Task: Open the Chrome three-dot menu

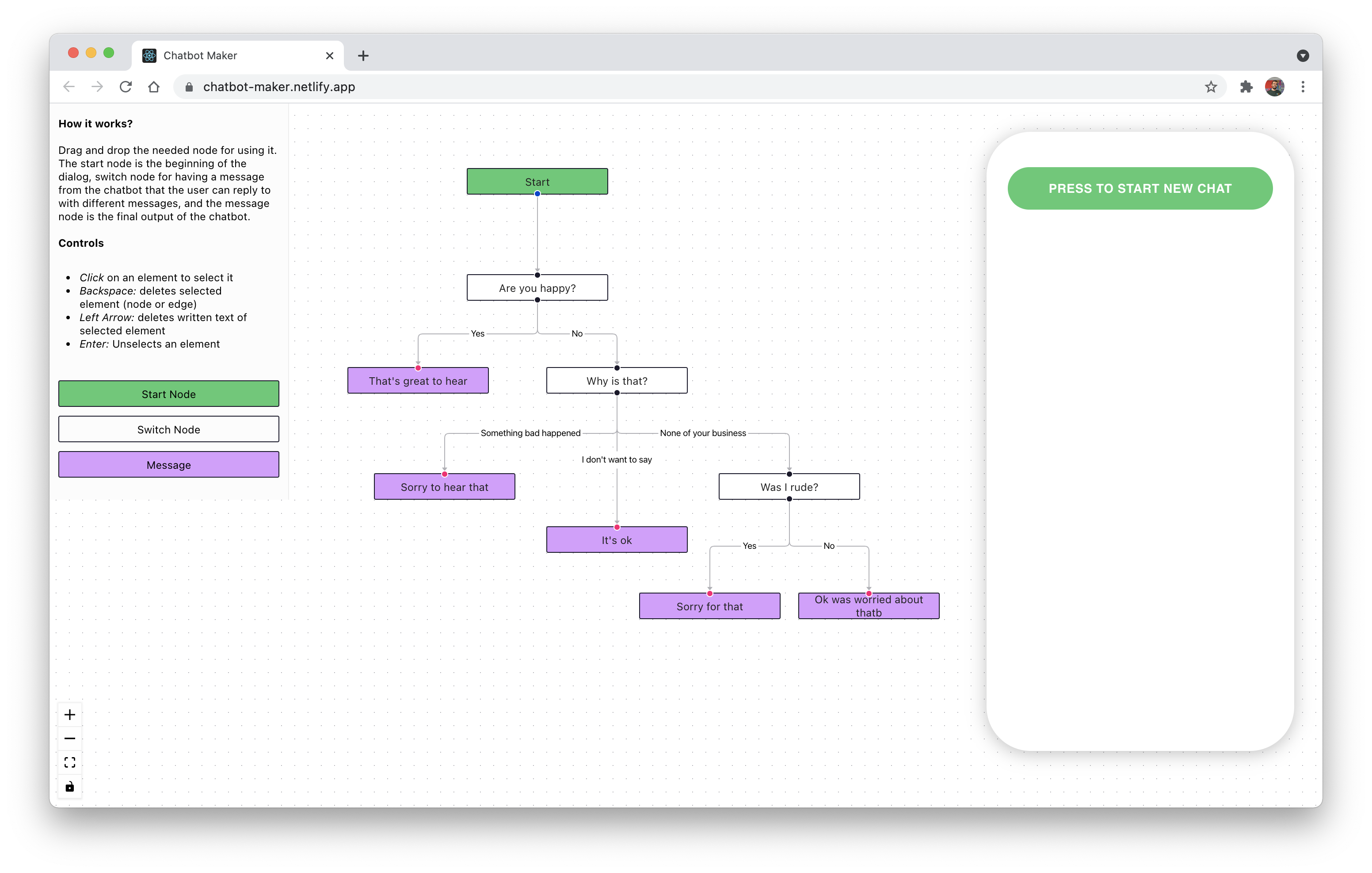Action: point(1303,87)
